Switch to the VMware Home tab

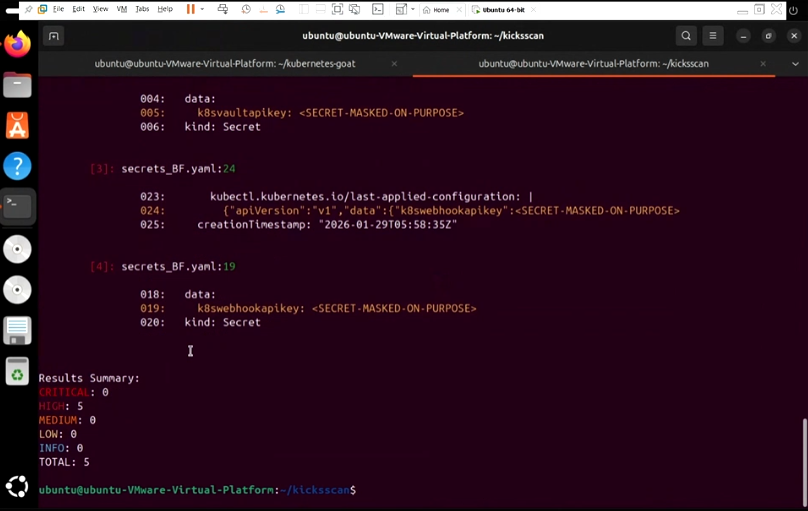436,10
